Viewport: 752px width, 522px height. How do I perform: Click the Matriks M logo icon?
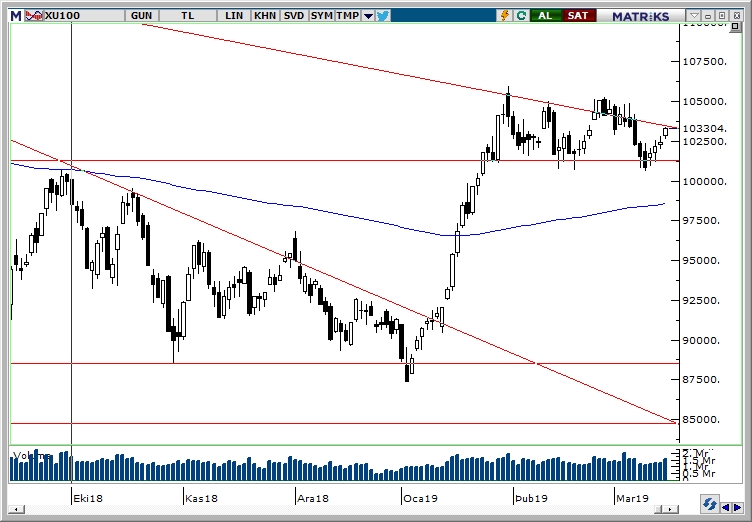(16, 15)
